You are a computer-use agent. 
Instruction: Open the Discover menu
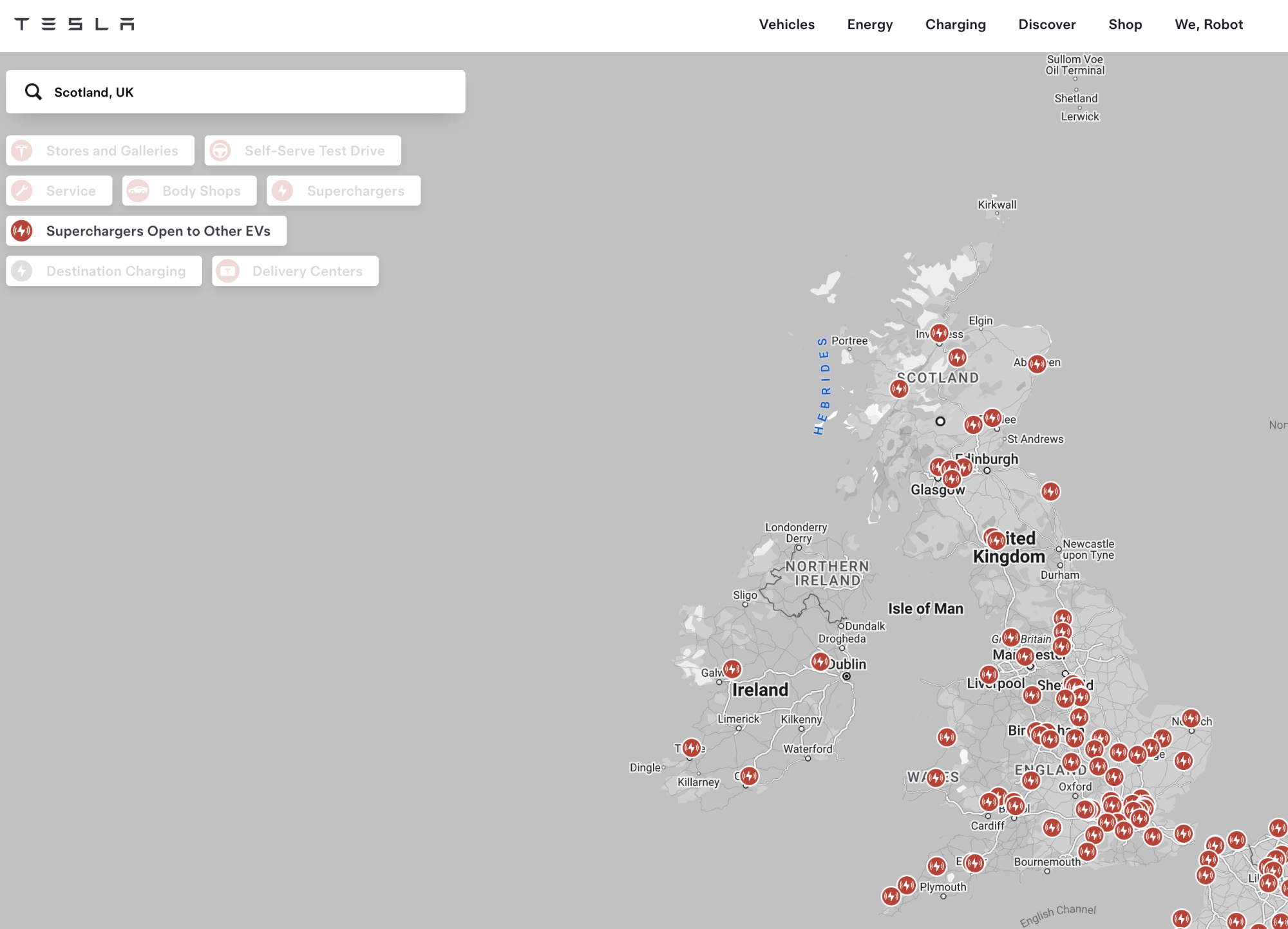[1046, 24]
